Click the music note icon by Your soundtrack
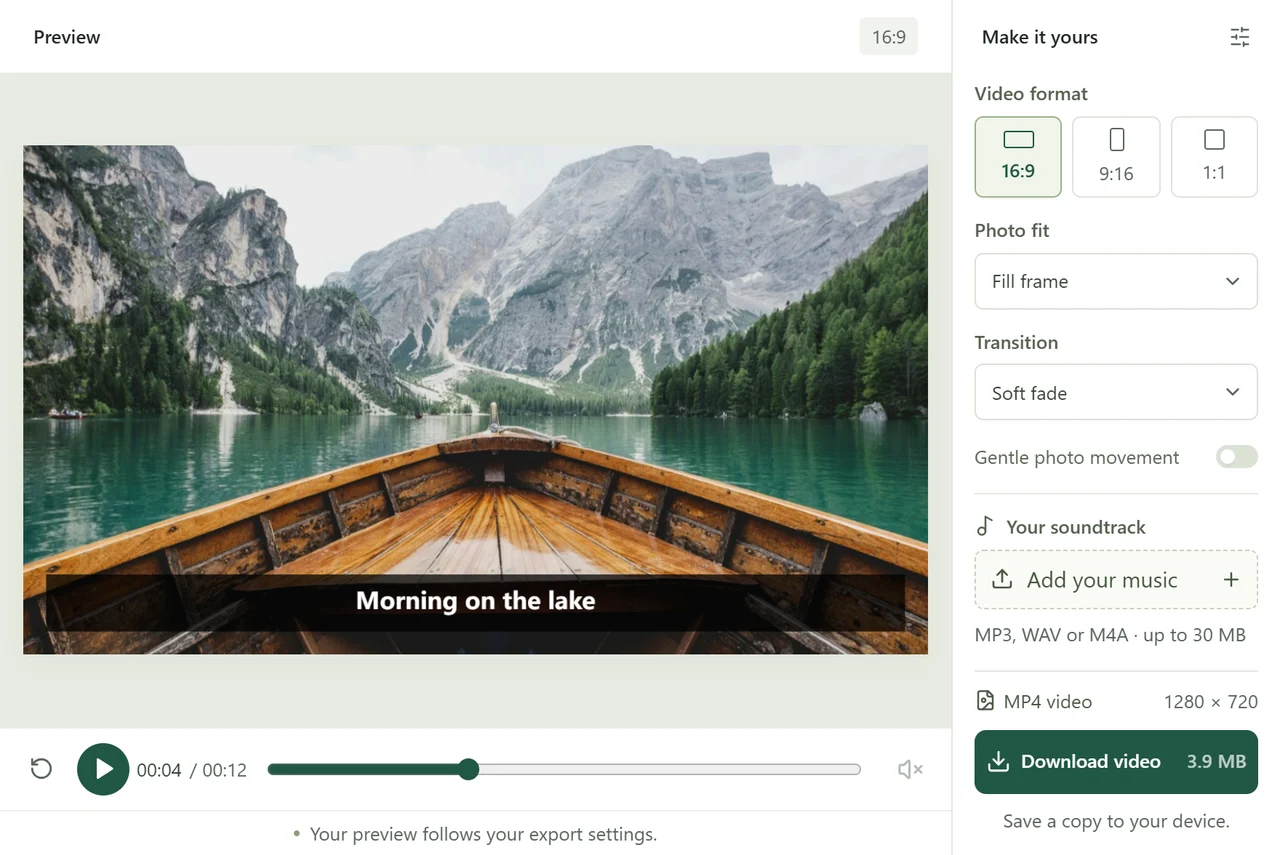Screen dimensions: 1280x855 click(985, 526)
